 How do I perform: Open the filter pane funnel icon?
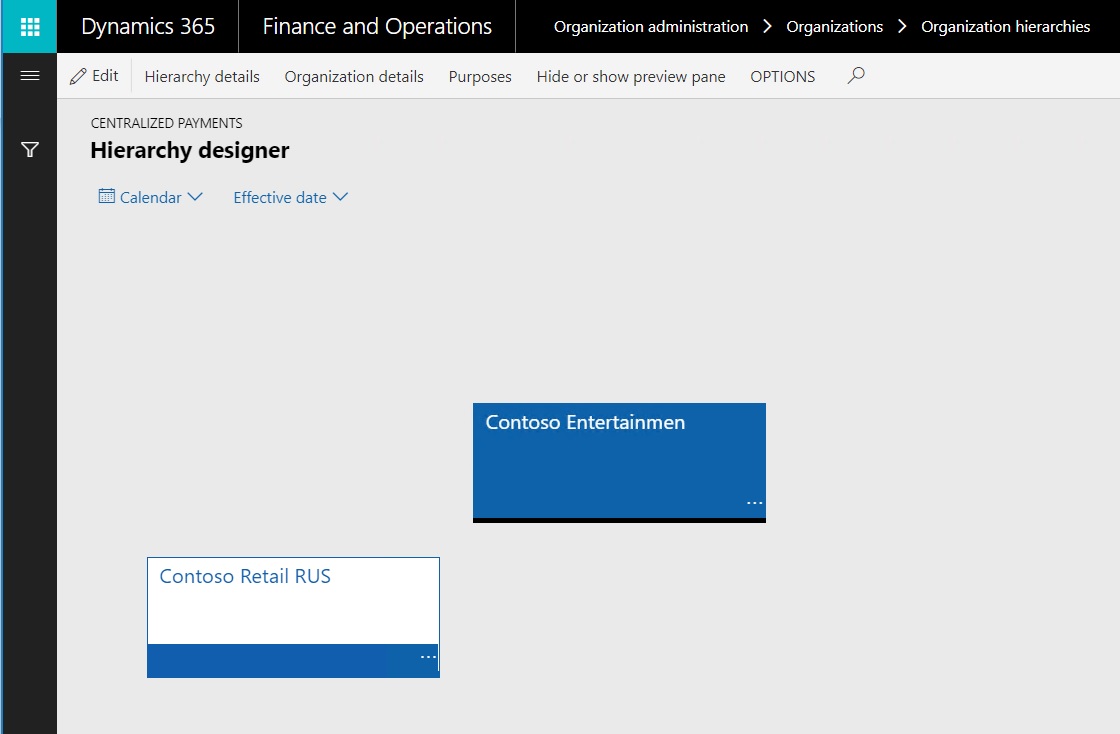(x=30, y=149)
